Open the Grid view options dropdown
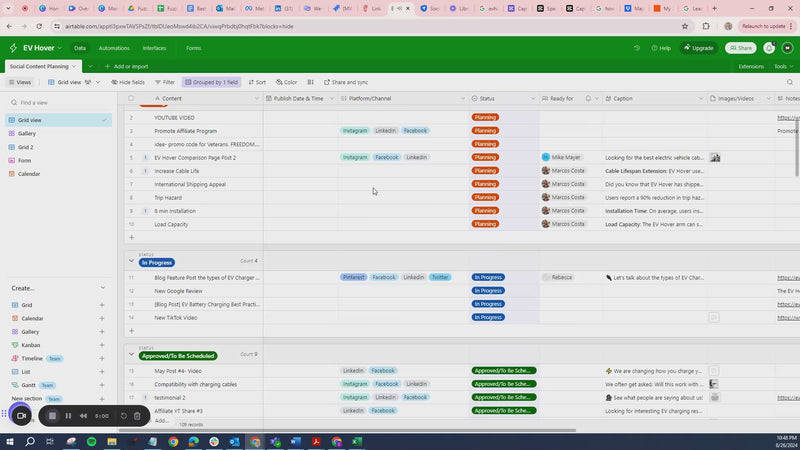Screen dimensions: 800x450 tap(98, 82)
